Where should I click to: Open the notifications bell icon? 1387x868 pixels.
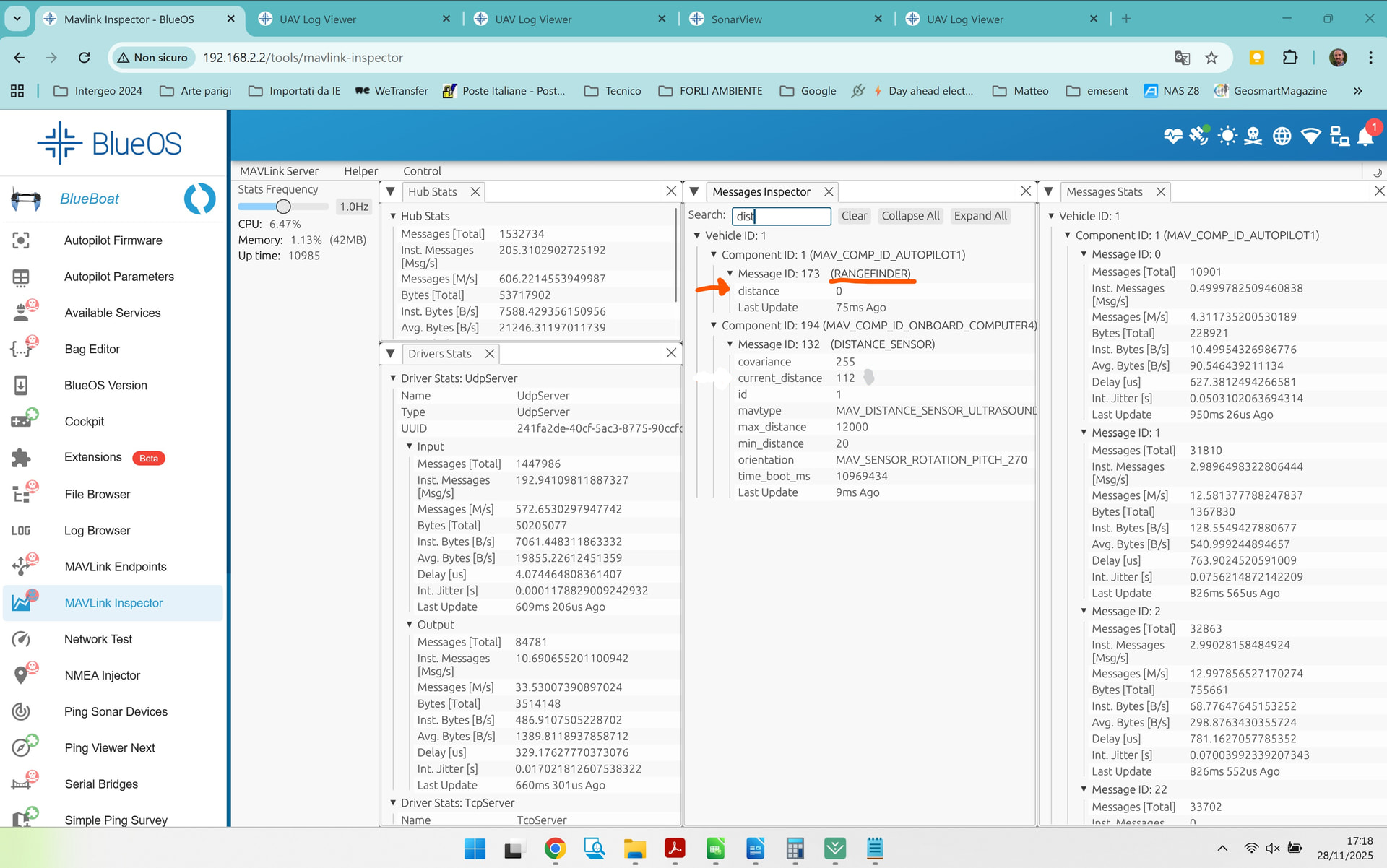(x=1365, y=136)
